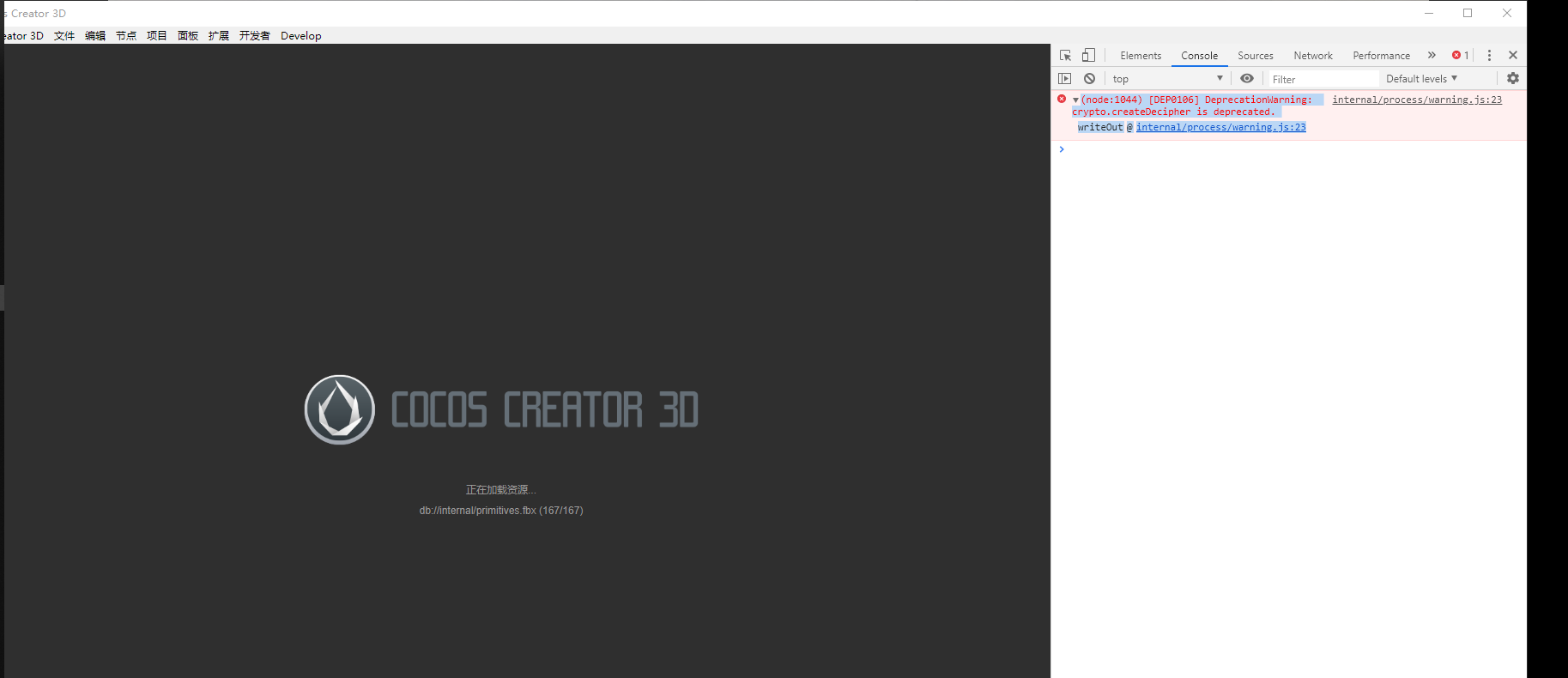The height and width of the screenshot is (678, 1568).
Task: Clear the console
Action: [1089, 78]
